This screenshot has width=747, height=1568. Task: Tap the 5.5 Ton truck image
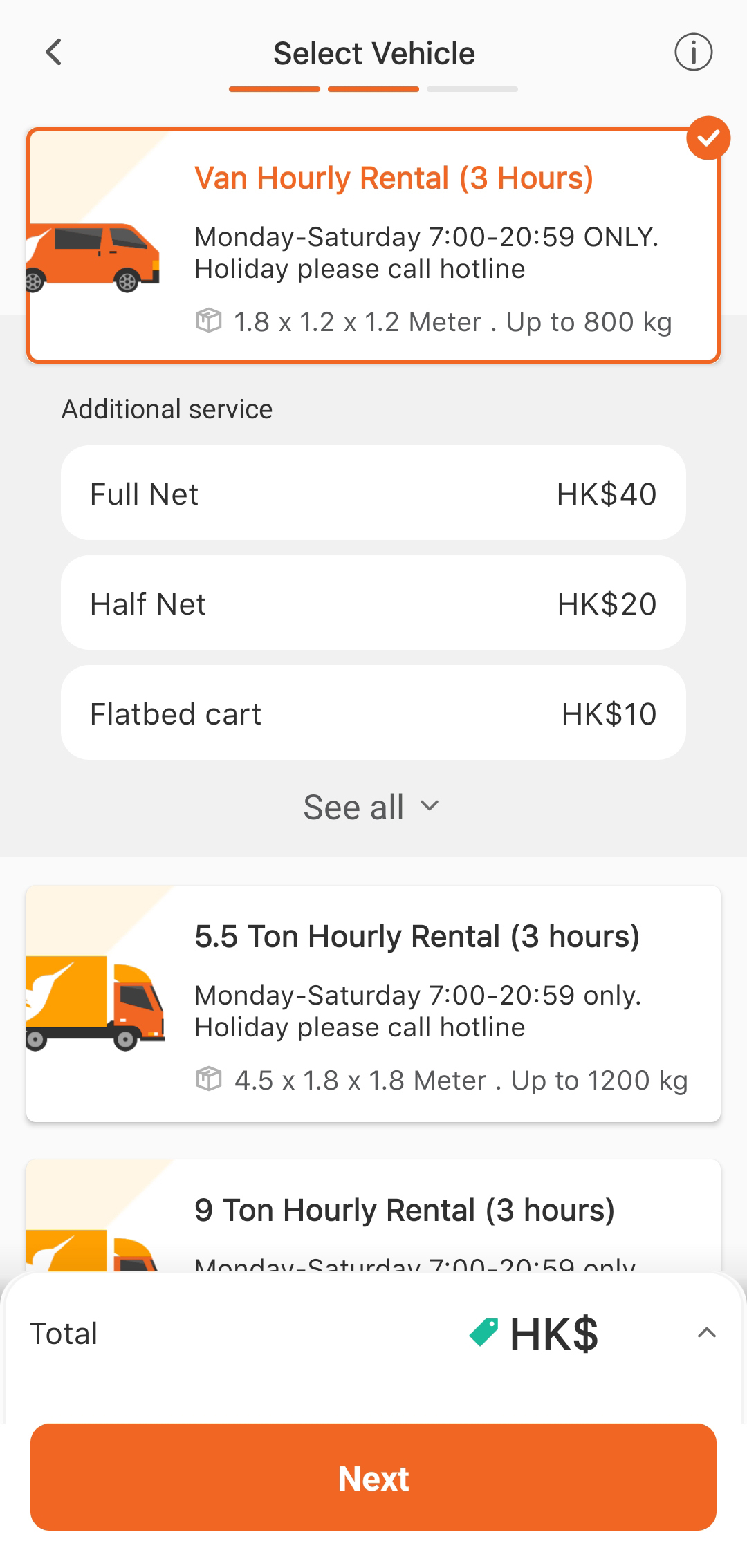(95, 1003)
